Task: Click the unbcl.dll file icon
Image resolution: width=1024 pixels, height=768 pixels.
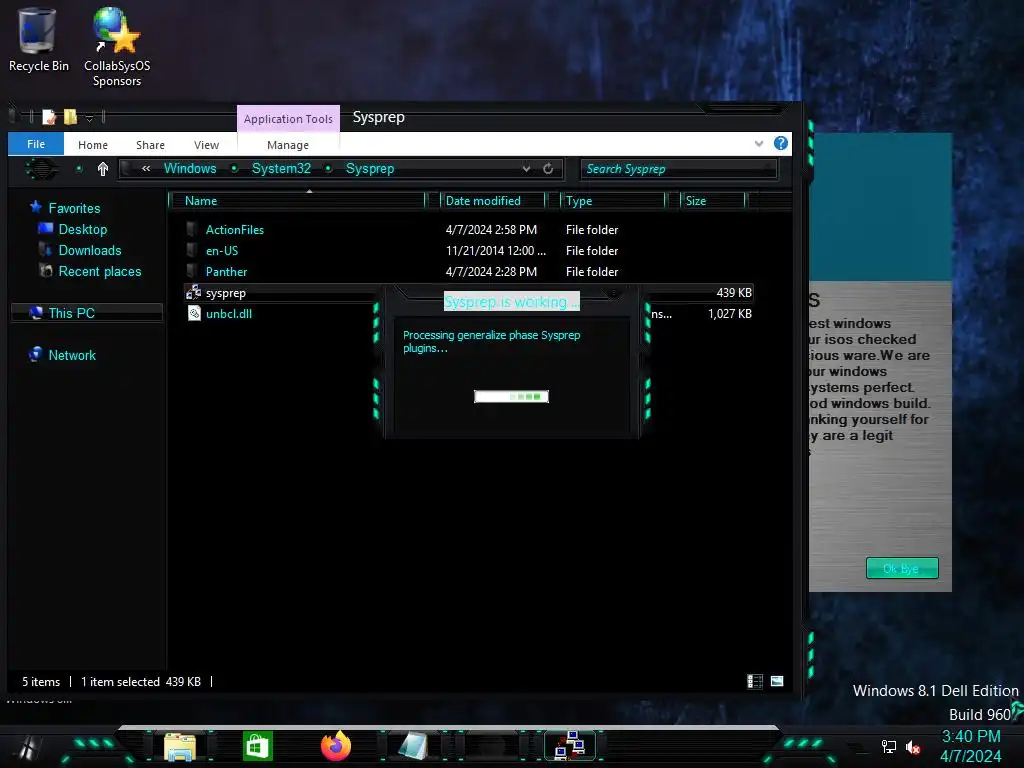Action: 194,313
